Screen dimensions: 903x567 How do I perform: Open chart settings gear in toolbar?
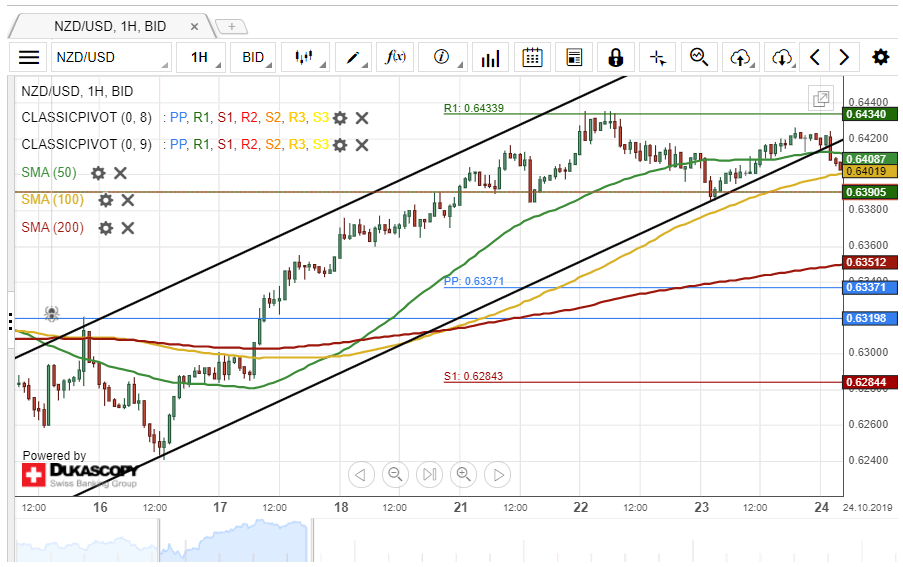click(880, 58)
